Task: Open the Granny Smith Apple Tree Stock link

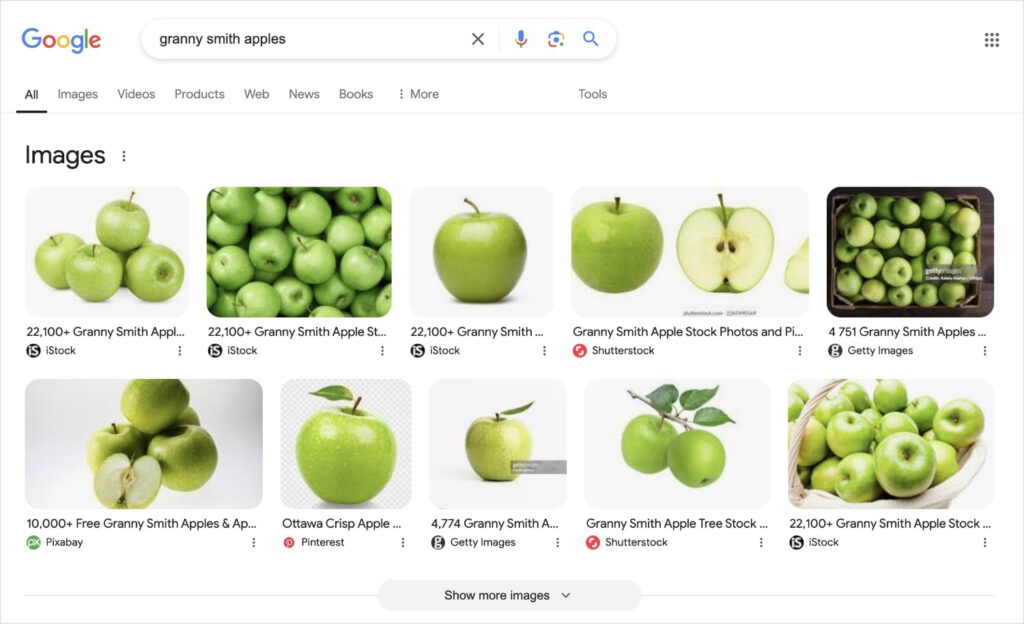Action: pos(676,523)
